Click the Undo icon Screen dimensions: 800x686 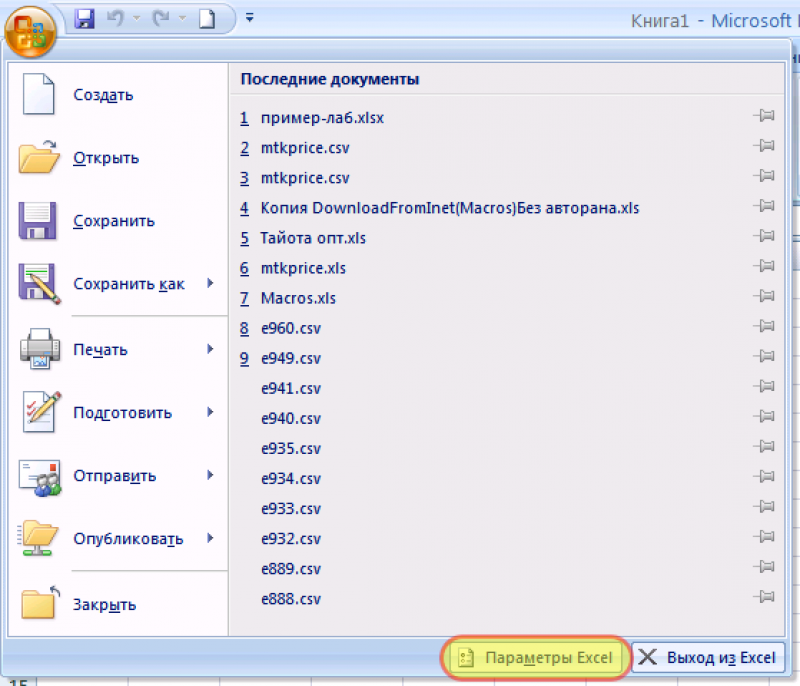click(x=115, y=18)
